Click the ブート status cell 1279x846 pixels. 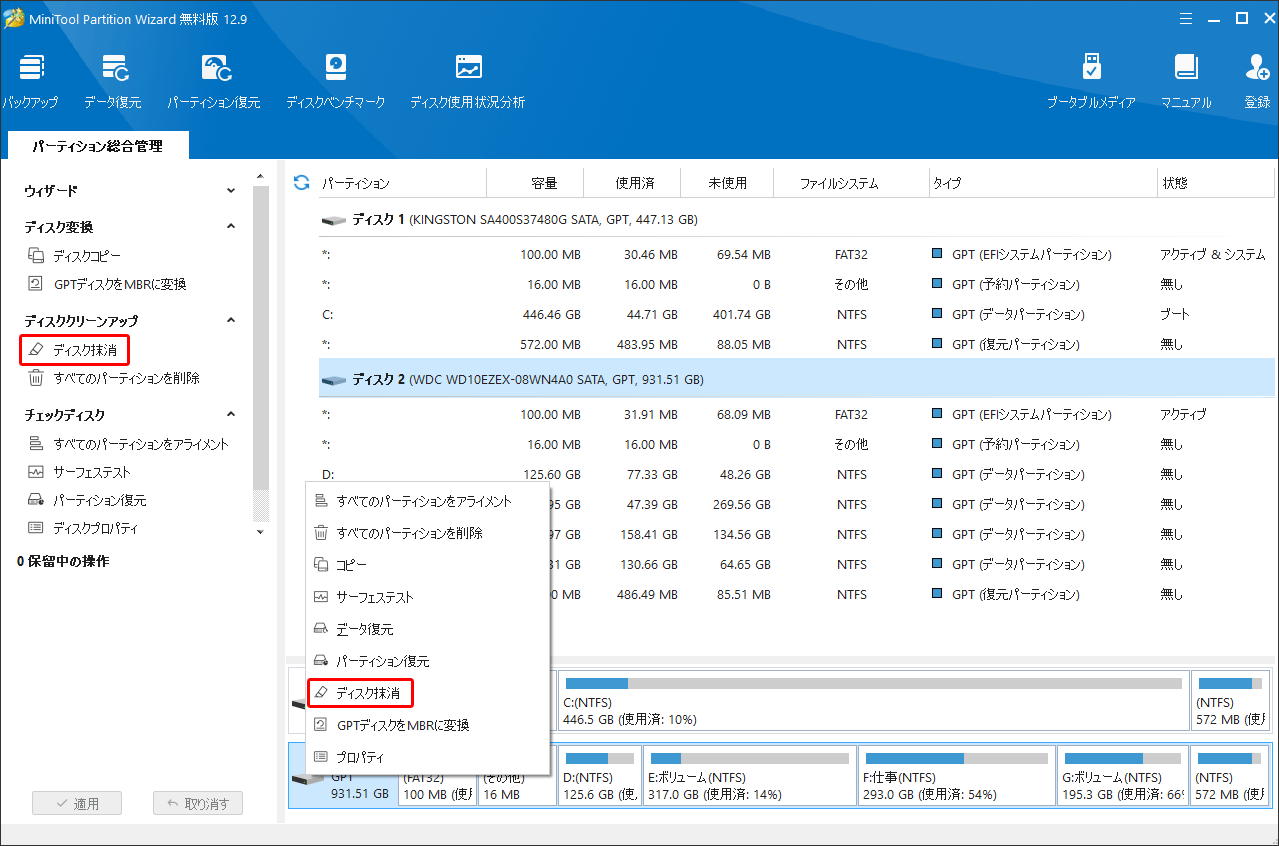coord(1175,314)
